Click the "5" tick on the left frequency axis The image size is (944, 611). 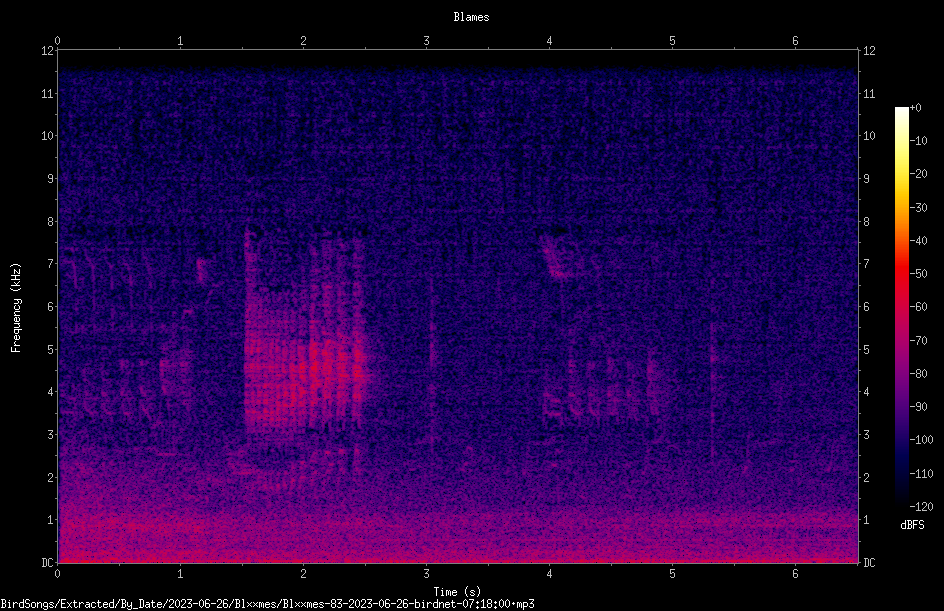pyautogui.click(x=51, y=349)
